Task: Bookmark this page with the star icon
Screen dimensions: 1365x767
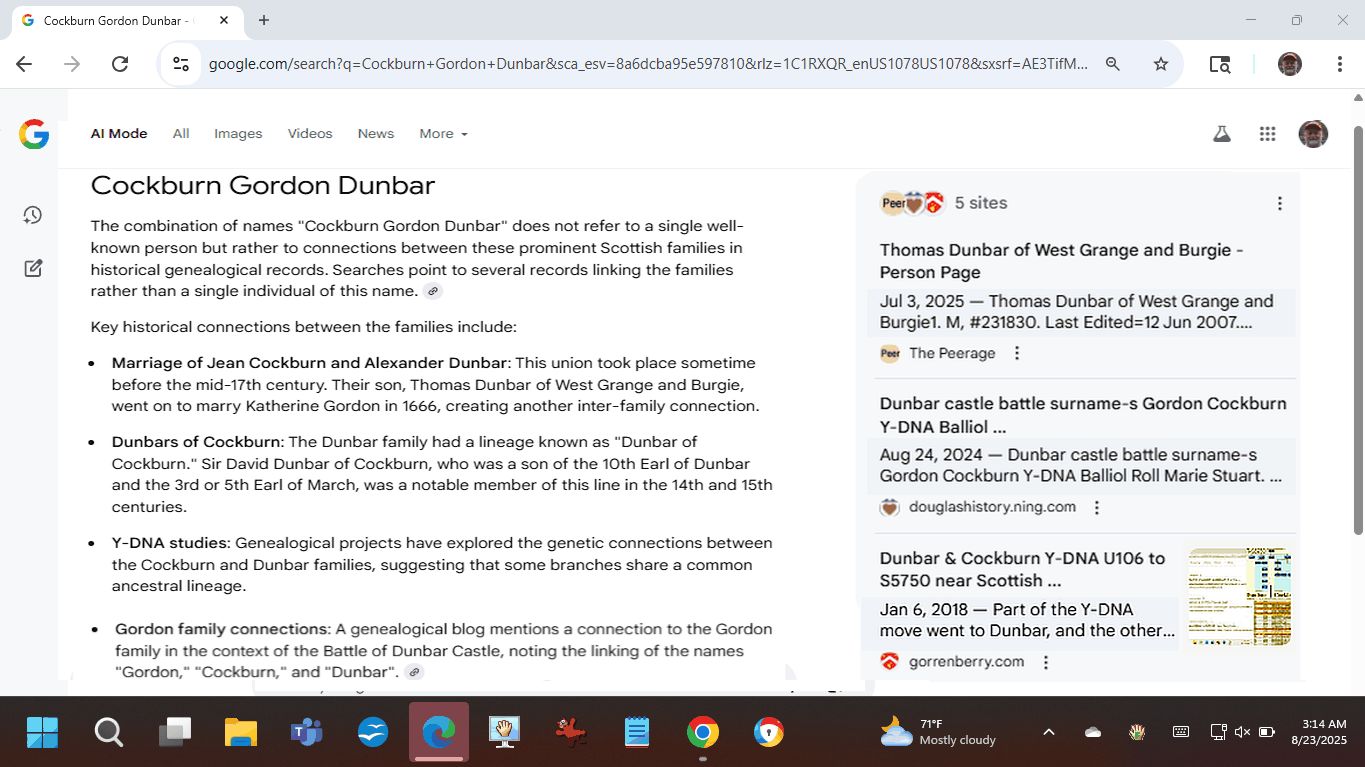Action: (x=1160, y=64)
